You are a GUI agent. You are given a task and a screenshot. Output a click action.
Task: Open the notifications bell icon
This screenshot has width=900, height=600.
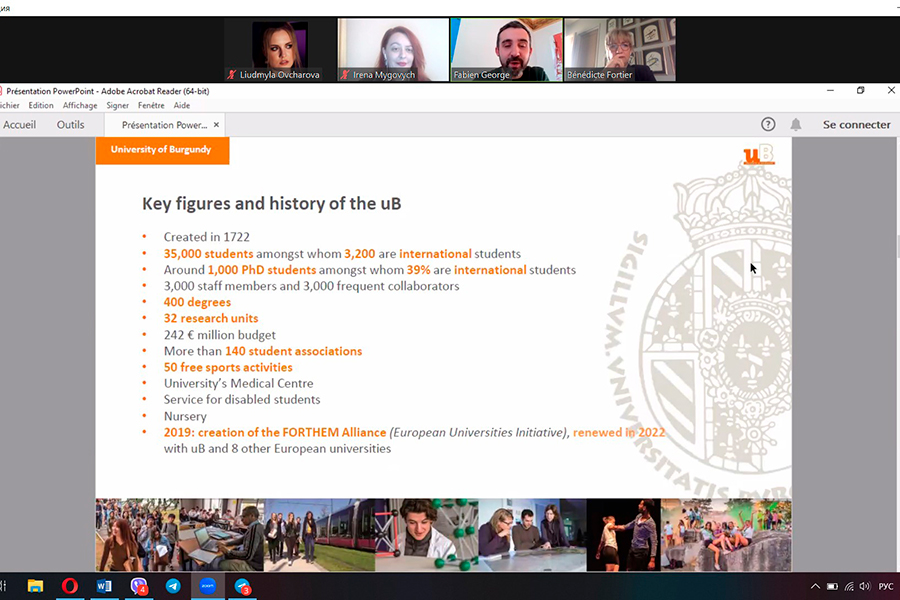tap(796, 125)
